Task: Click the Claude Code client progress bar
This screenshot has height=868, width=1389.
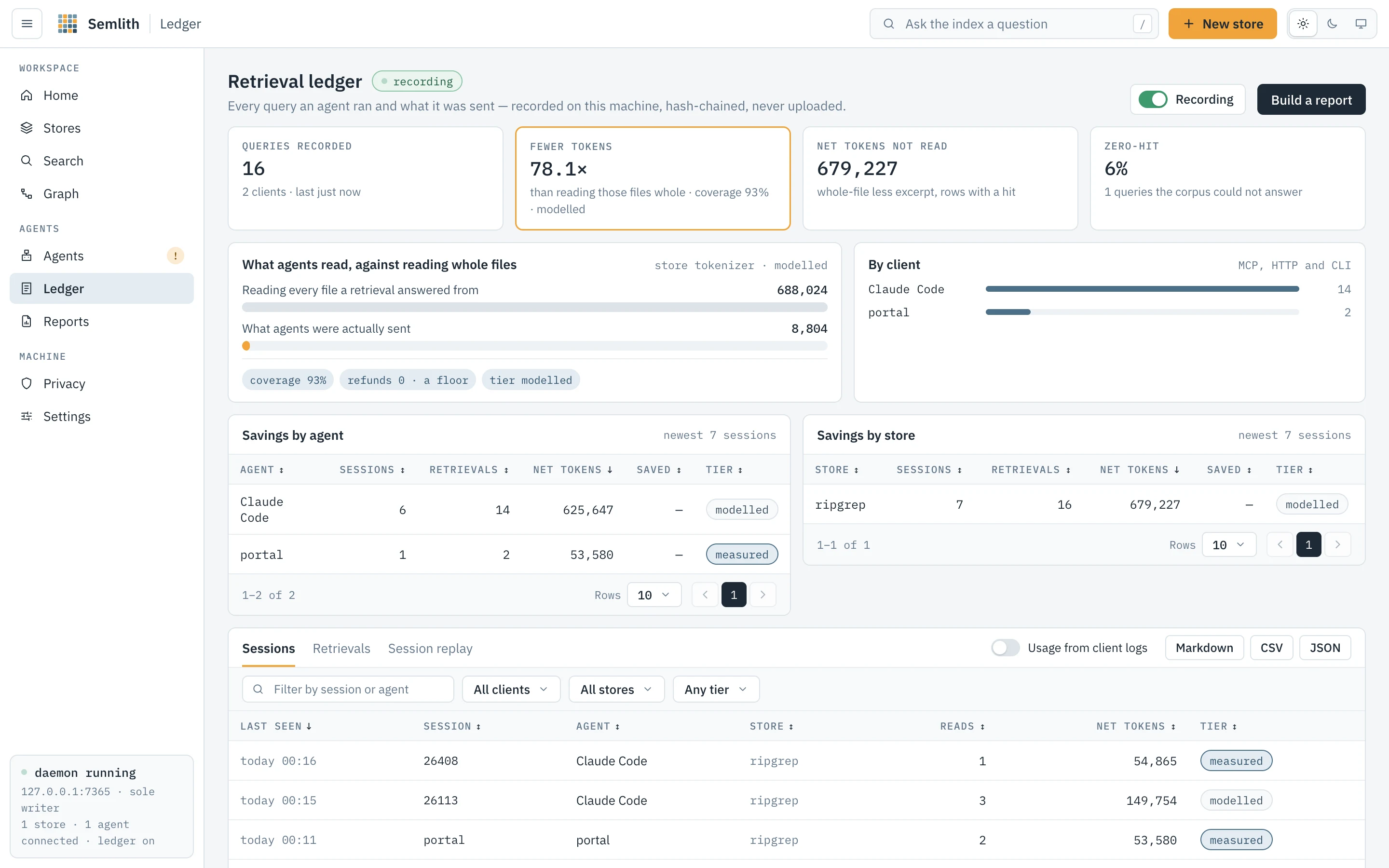Action: [1142, 289]
